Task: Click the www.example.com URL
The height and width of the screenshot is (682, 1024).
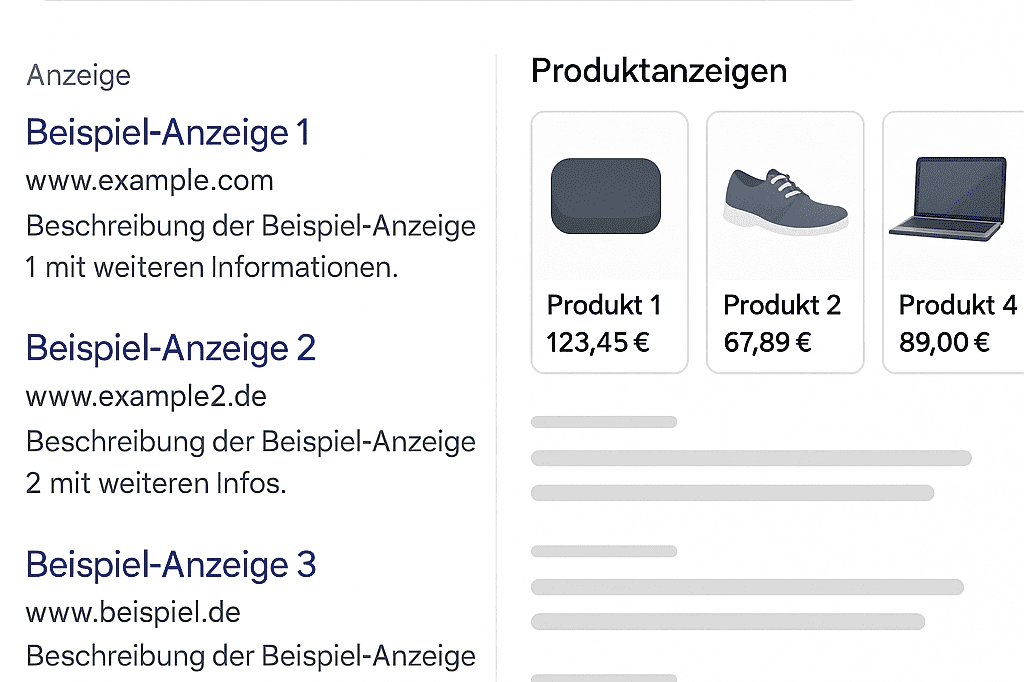Action: (149, 181)
